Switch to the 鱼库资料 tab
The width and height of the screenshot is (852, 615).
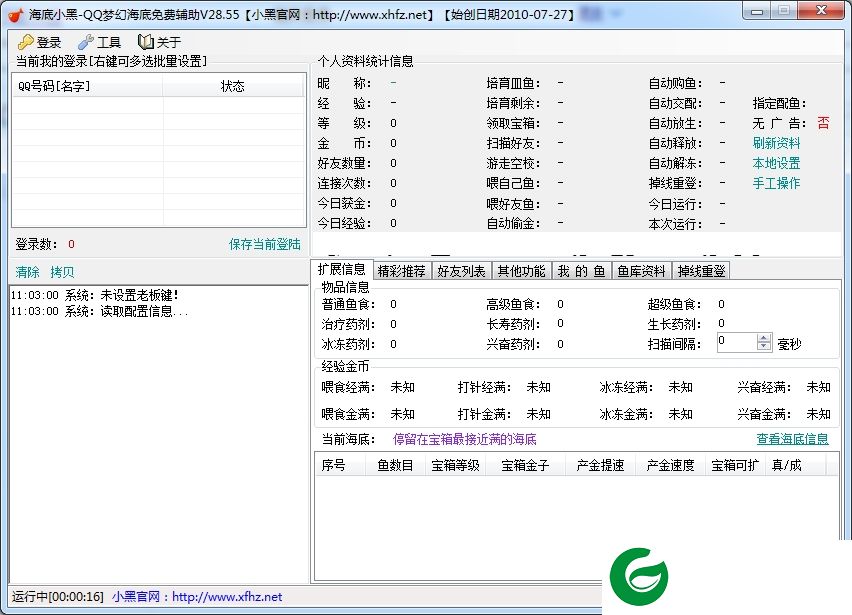[x=641, y=271]
